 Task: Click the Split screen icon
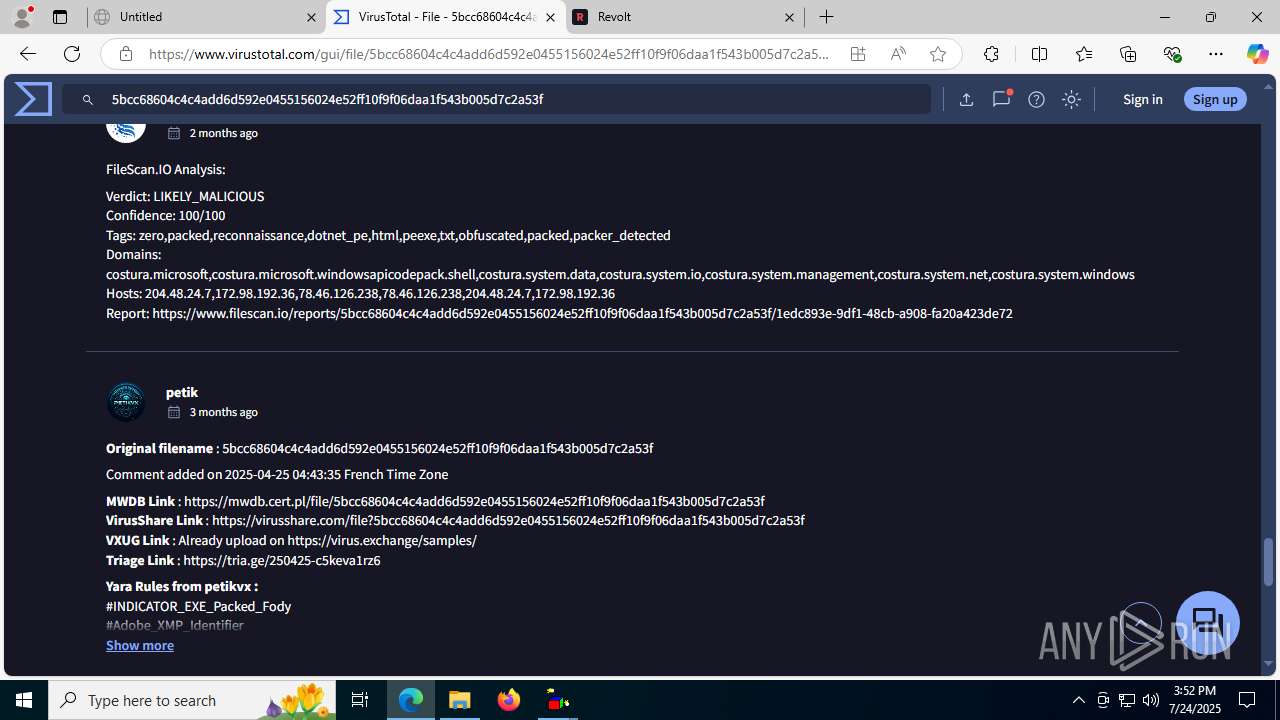pyautogui.click(x=1039, y=54)
